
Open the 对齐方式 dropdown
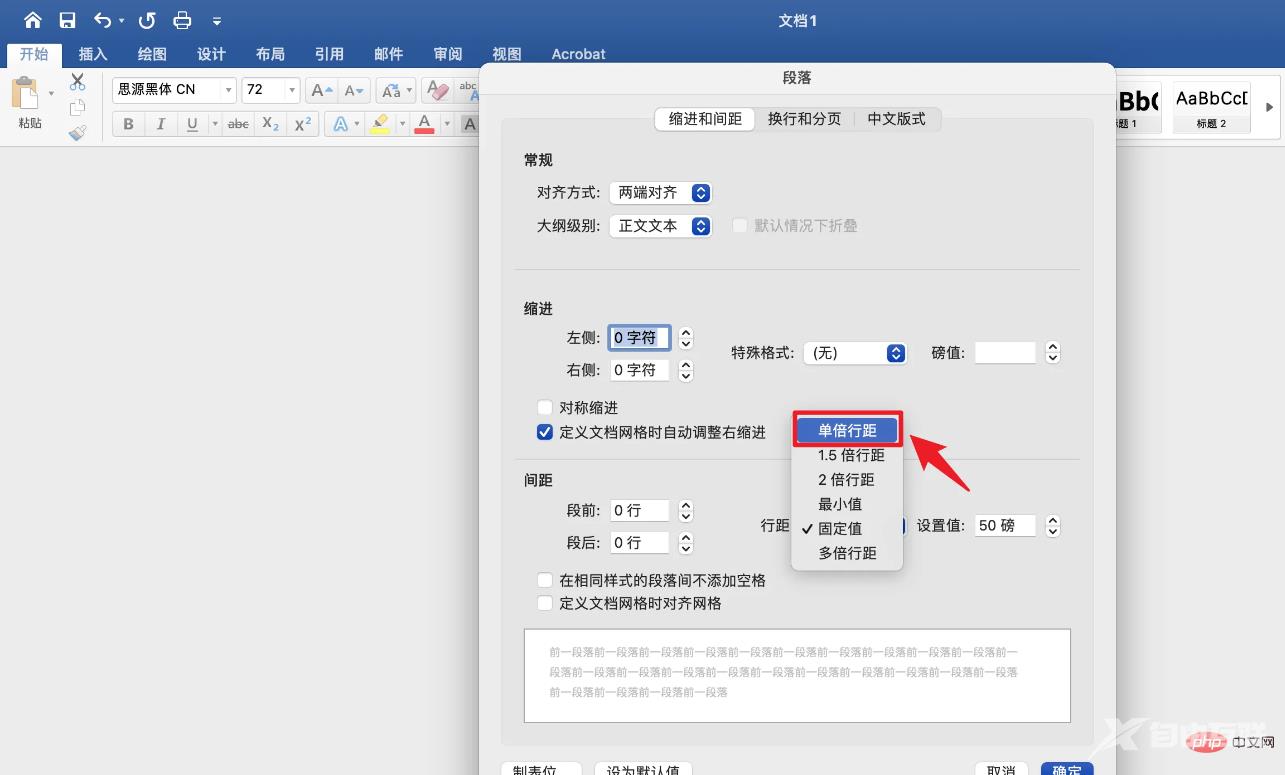[x=660, y=193]
